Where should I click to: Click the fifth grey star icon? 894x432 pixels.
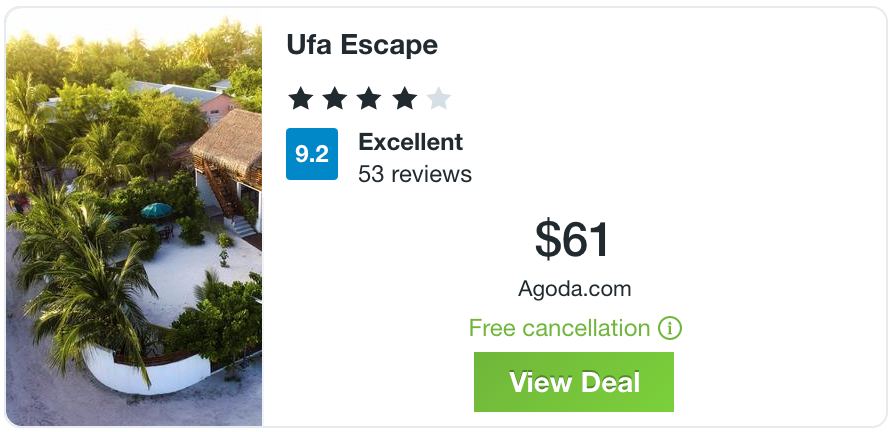pyautogui.click(x=438, y=98)
